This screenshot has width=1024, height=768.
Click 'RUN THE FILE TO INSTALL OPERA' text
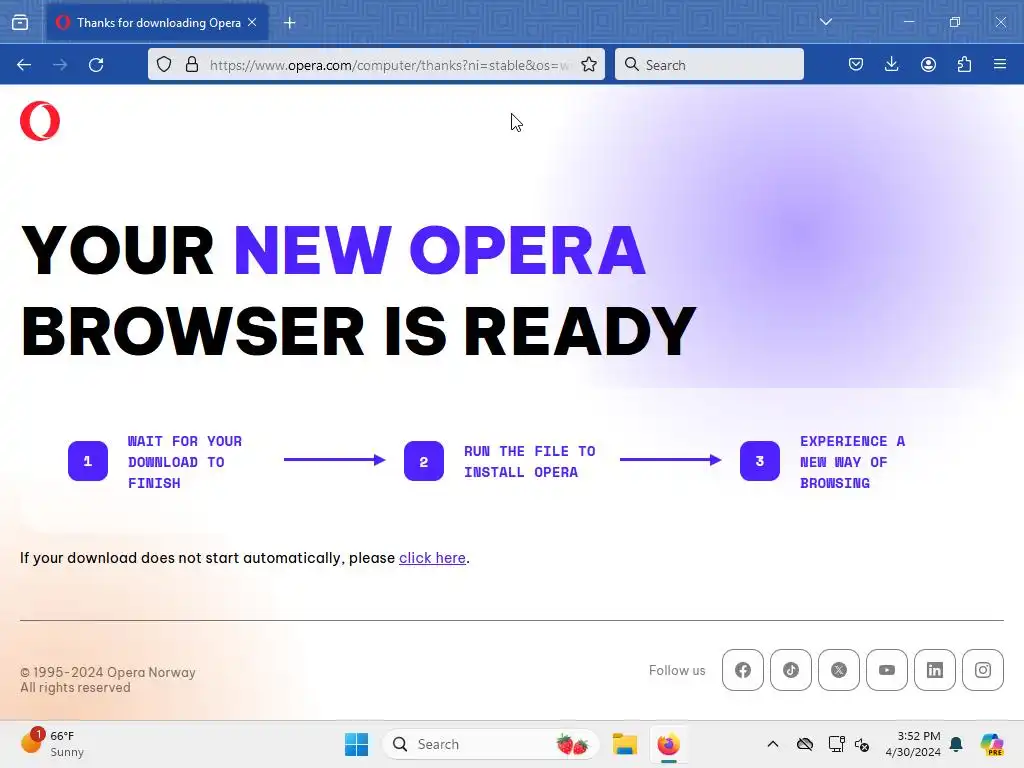530,462
